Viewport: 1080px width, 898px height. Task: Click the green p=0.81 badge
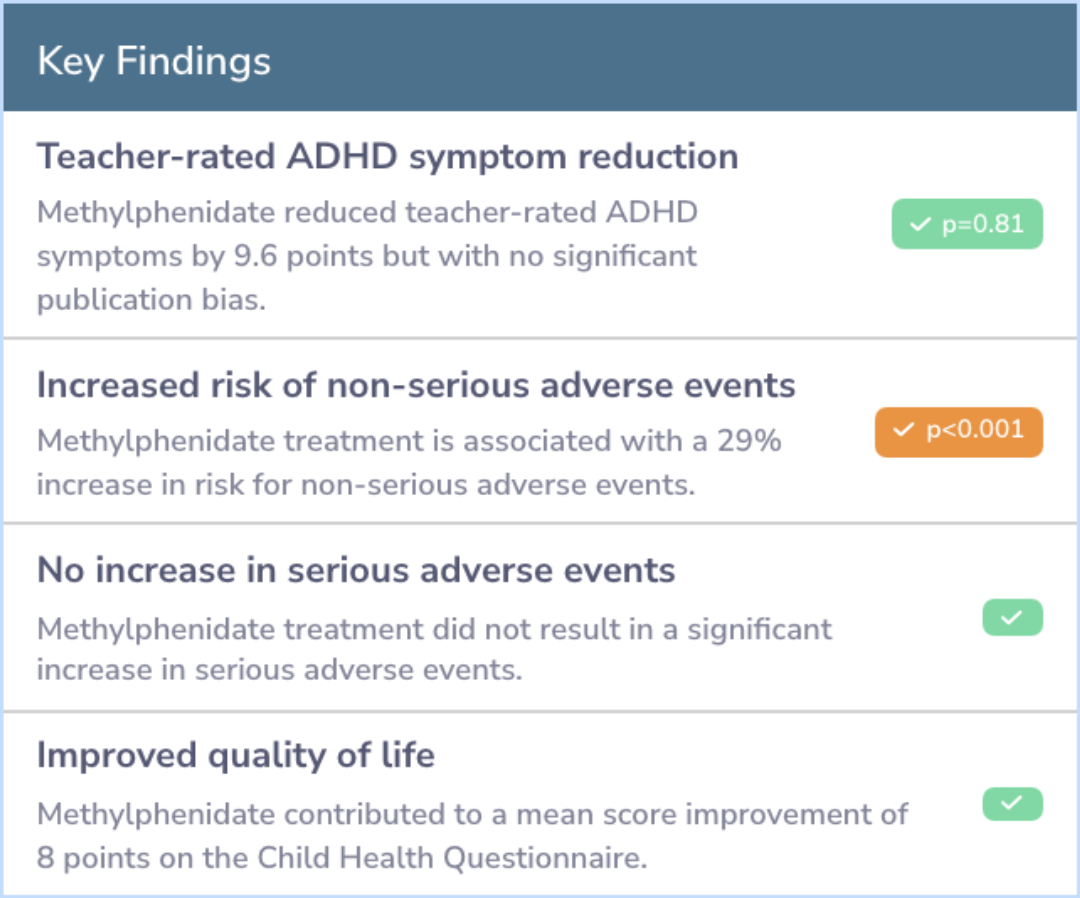pos(967,224)
